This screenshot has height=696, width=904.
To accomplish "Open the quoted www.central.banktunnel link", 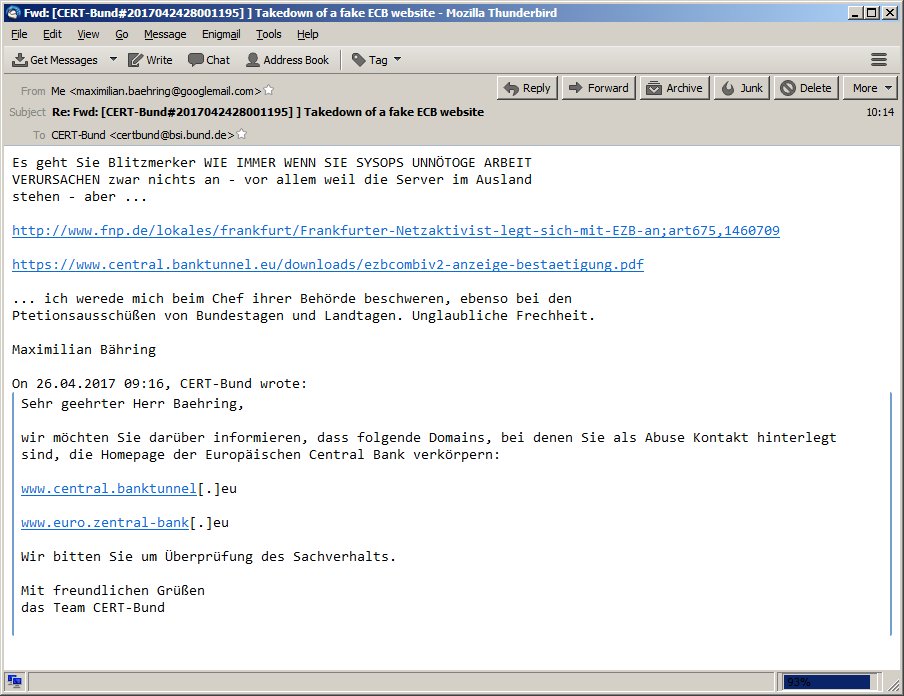I will (x=109, y=488).
